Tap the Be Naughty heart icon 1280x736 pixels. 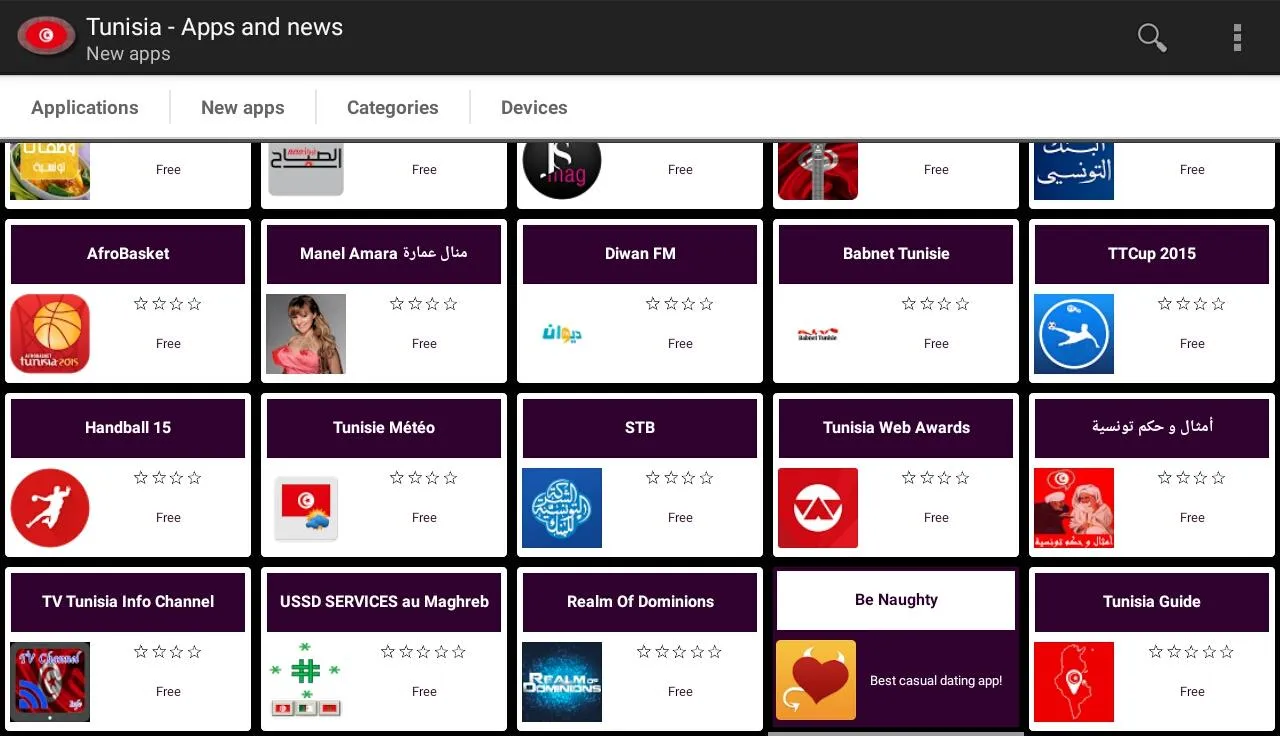pos(816,680)
